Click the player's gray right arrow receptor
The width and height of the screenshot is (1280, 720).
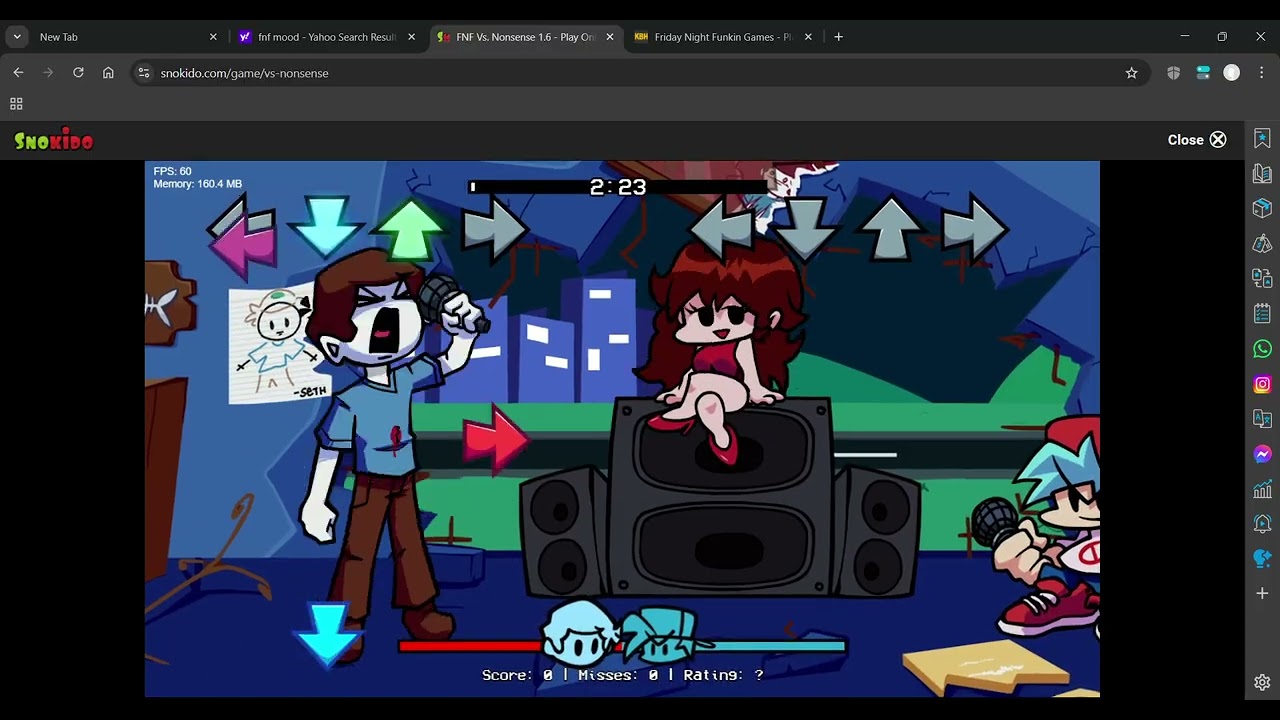[974, 231]
